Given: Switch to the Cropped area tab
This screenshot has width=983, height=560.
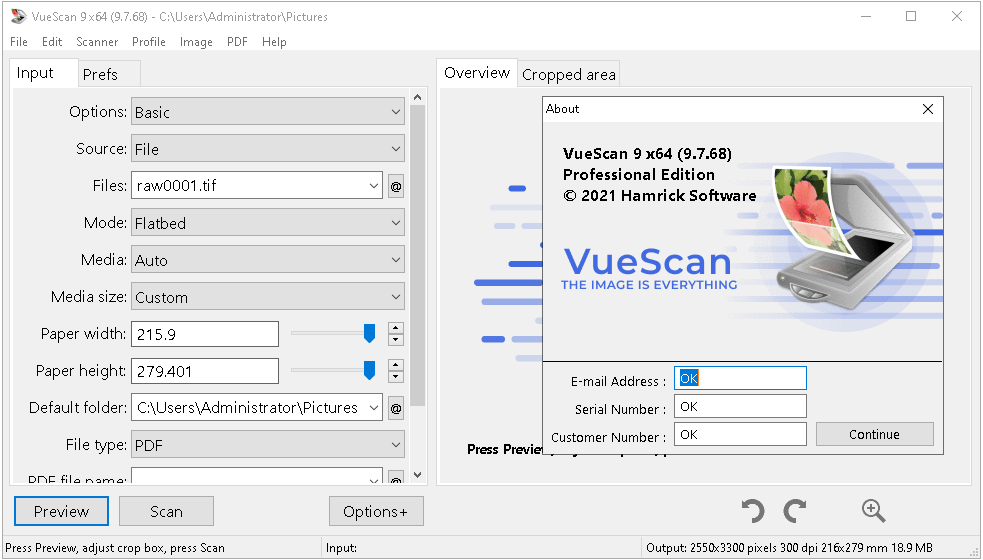Looking at the screenshot, I should click(568, 74).
